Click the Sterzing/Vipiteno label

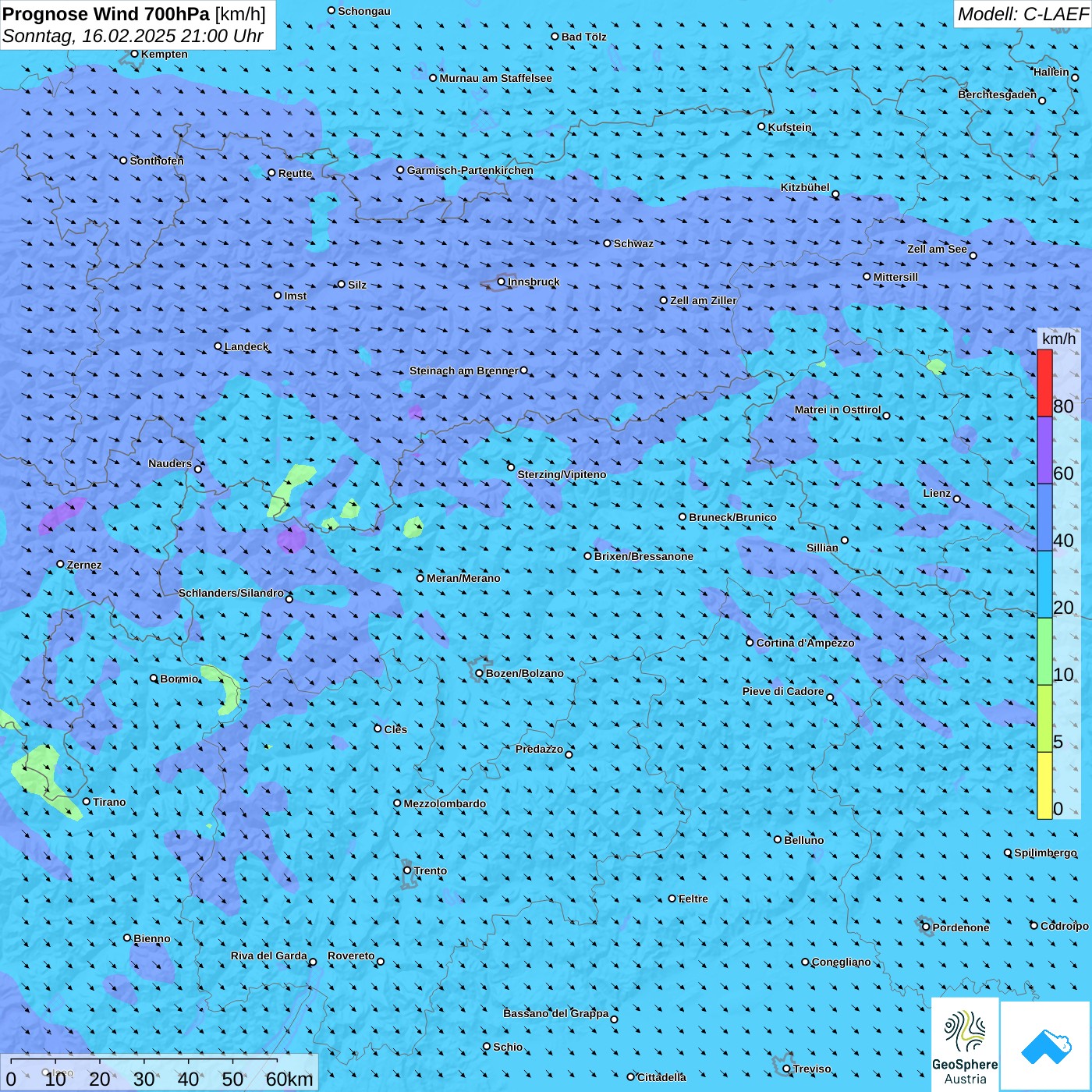click(x=562, y=474)
